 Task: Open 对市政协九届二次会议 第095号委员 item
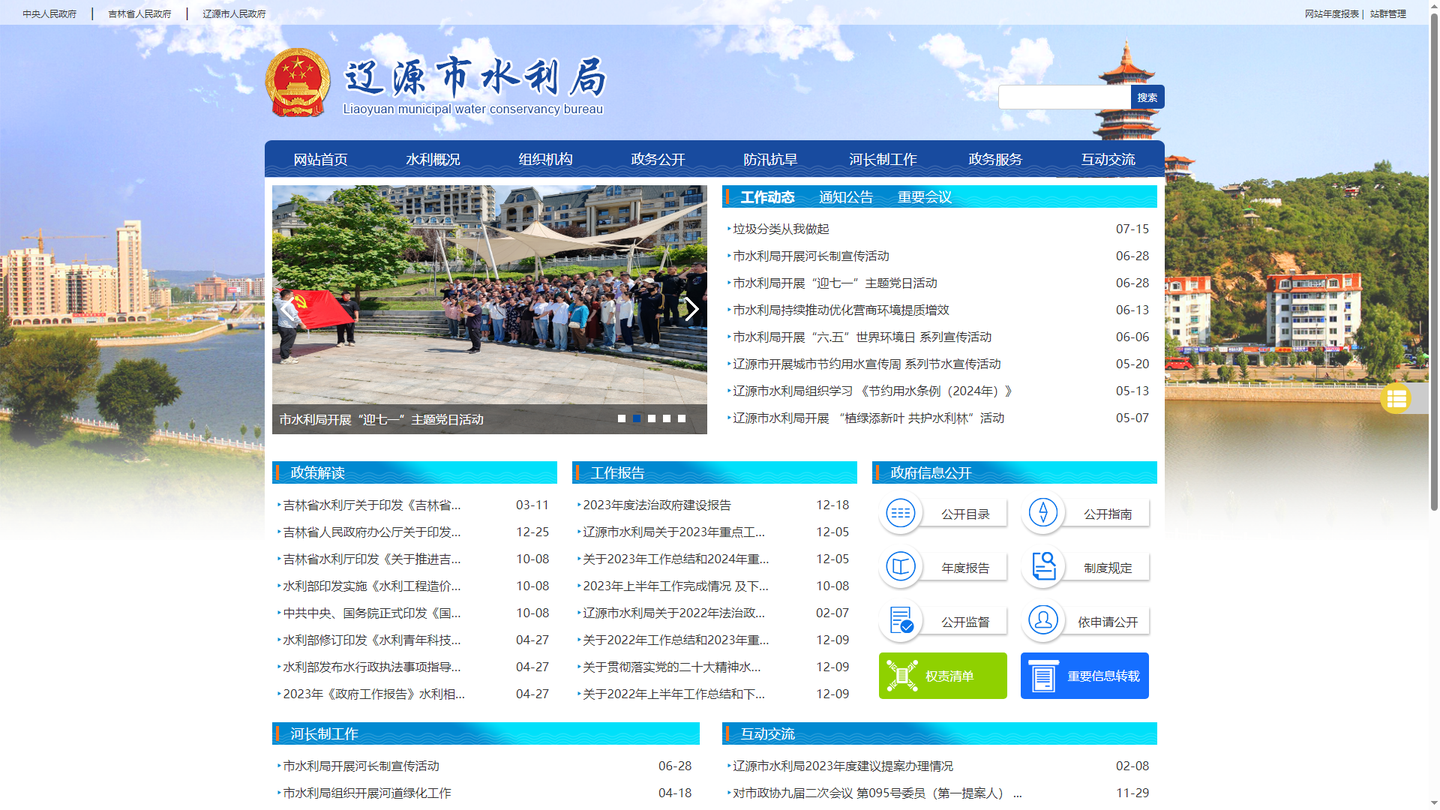click(x=877, y=793)
